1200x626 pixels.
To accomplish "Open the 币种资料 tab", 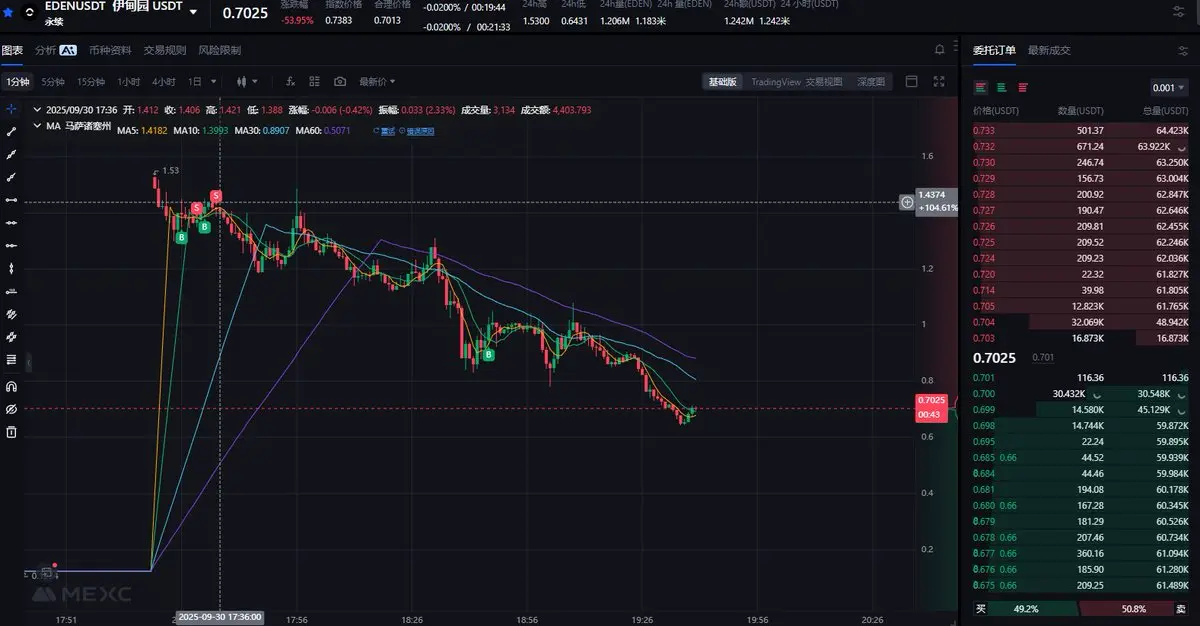I will pos(110,50).
